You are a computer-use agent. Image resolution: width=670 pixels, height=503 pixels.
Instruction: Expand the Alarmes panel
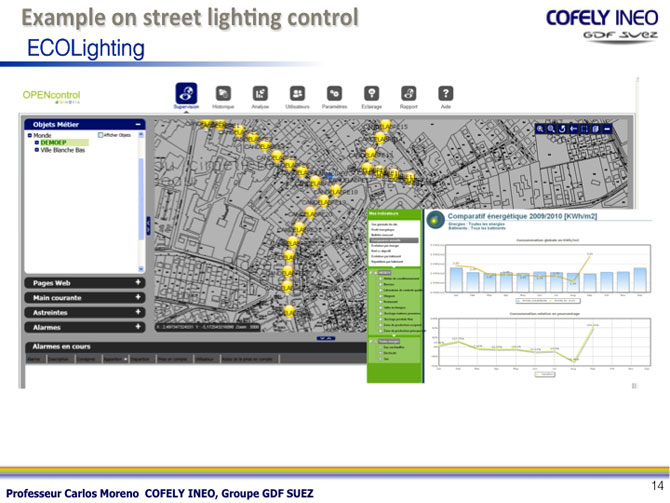(x=138, y=327)
